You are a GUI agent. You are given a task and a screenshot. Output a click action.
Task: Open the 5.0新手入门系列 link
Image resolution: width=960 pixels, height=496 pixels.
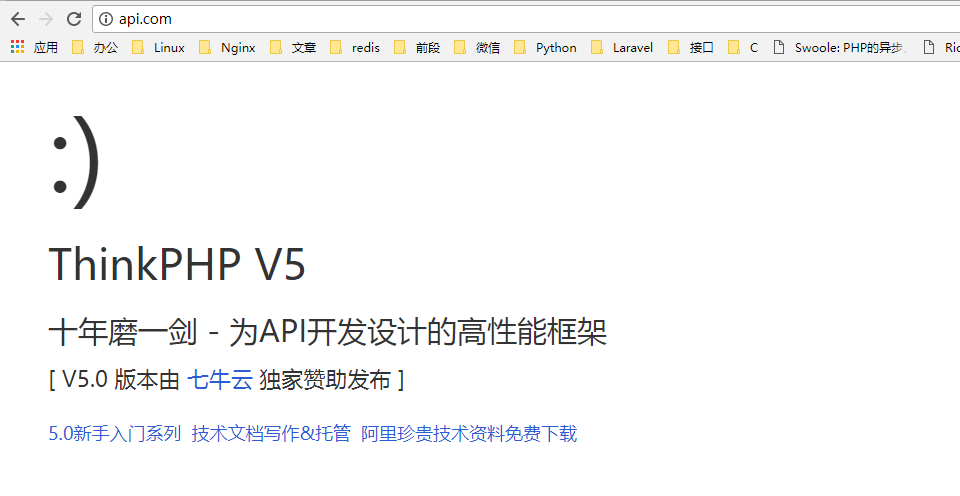[x=115, y=434]
